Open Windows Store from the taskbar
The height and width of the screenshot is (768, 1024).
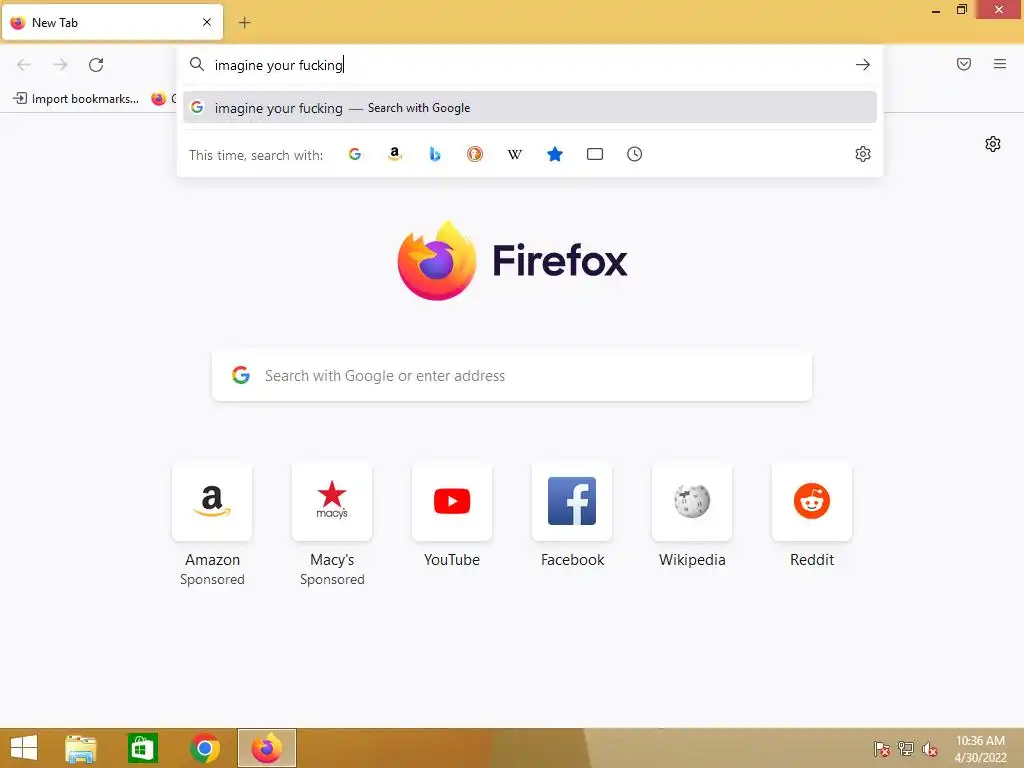142,748
